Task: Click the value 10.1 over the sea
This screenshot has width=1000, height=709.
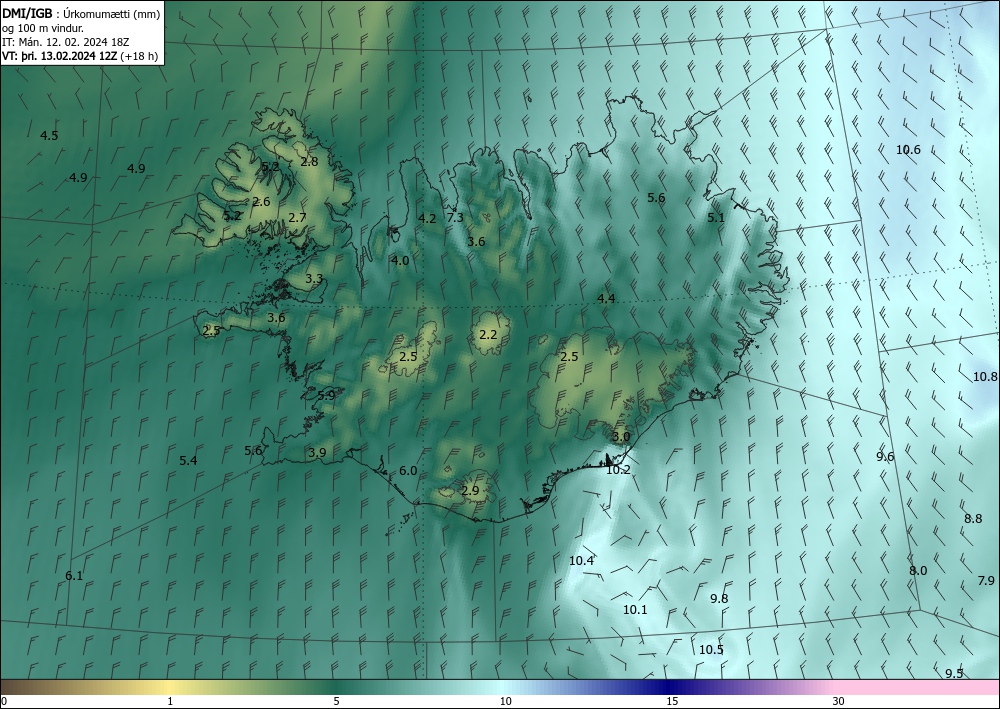Action: (x=635, y=610)
